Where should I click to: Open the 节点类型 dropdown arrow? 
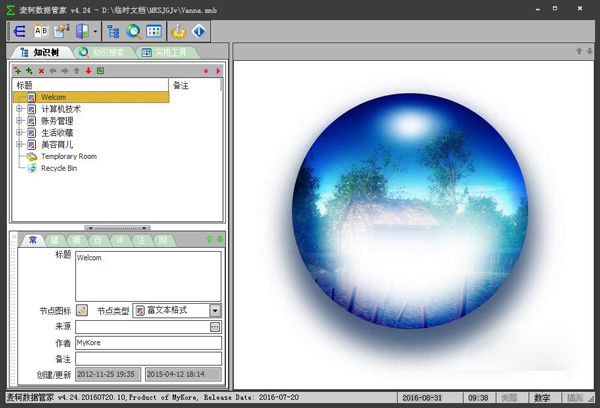pos(215,311)
